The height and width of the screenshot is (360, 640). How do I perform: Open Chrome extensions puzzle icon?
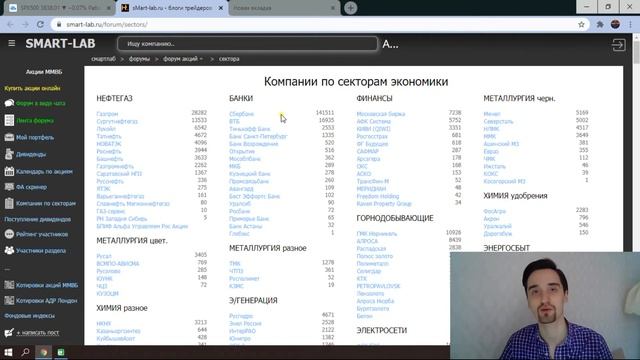(x=600, y=24)
